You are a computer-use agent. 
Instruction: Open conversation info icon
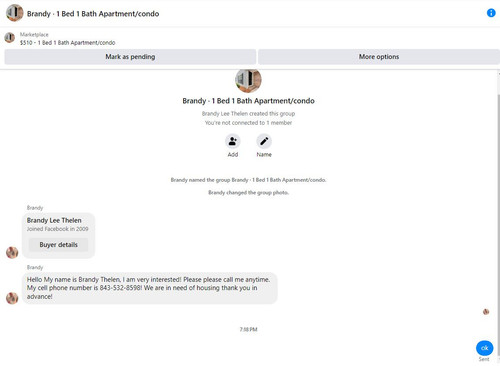491,13
